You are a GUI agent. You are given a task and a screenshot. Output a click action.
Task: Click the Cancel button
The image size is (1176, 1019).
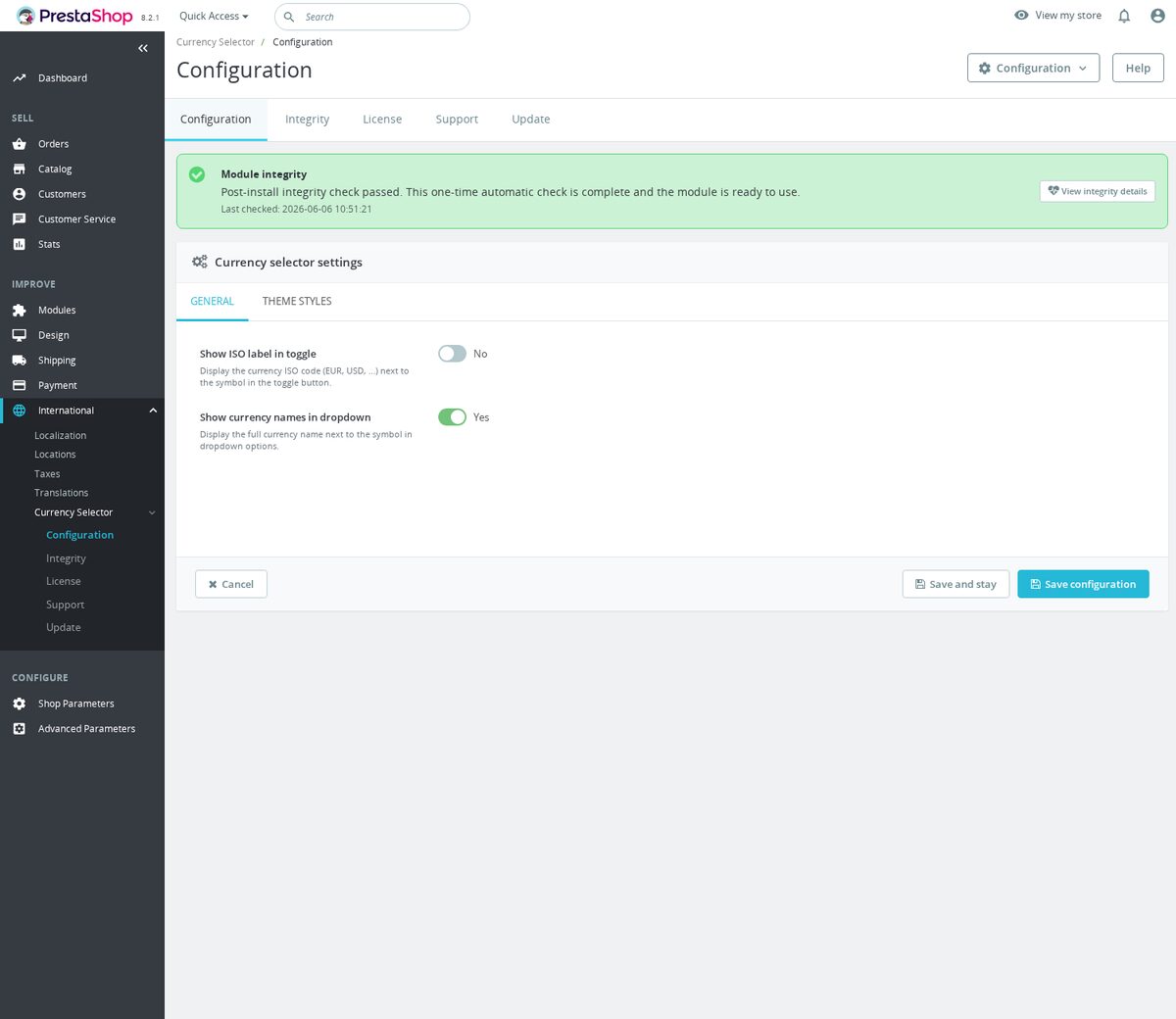(x=231, y=584)
